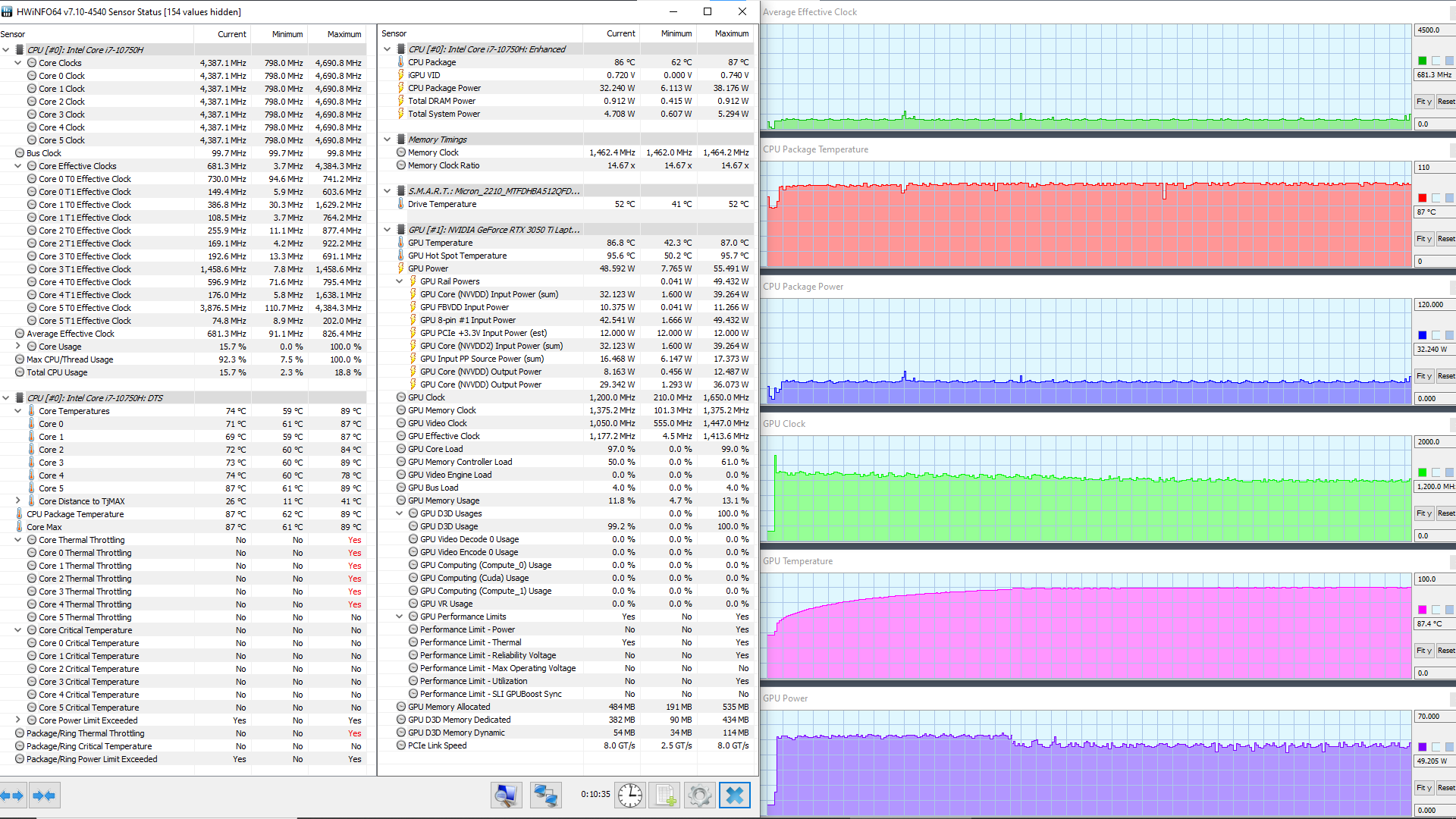Select the GPU Hot Spot Temperature row
Image resolution: width=1456 pixels, height=819 pixels.
click(457, 256)
